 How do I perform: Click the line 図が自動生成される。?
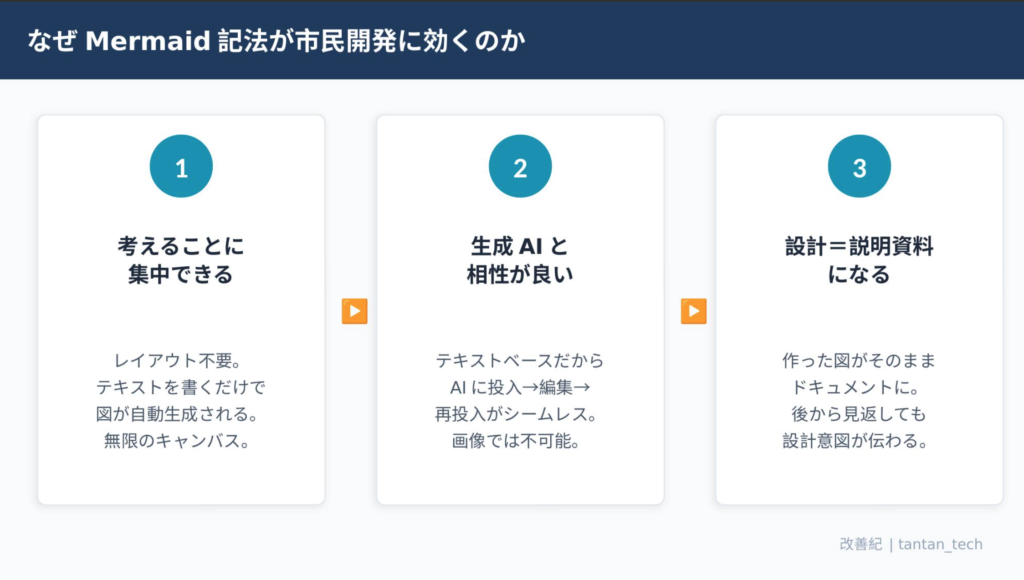pos(181,413)
